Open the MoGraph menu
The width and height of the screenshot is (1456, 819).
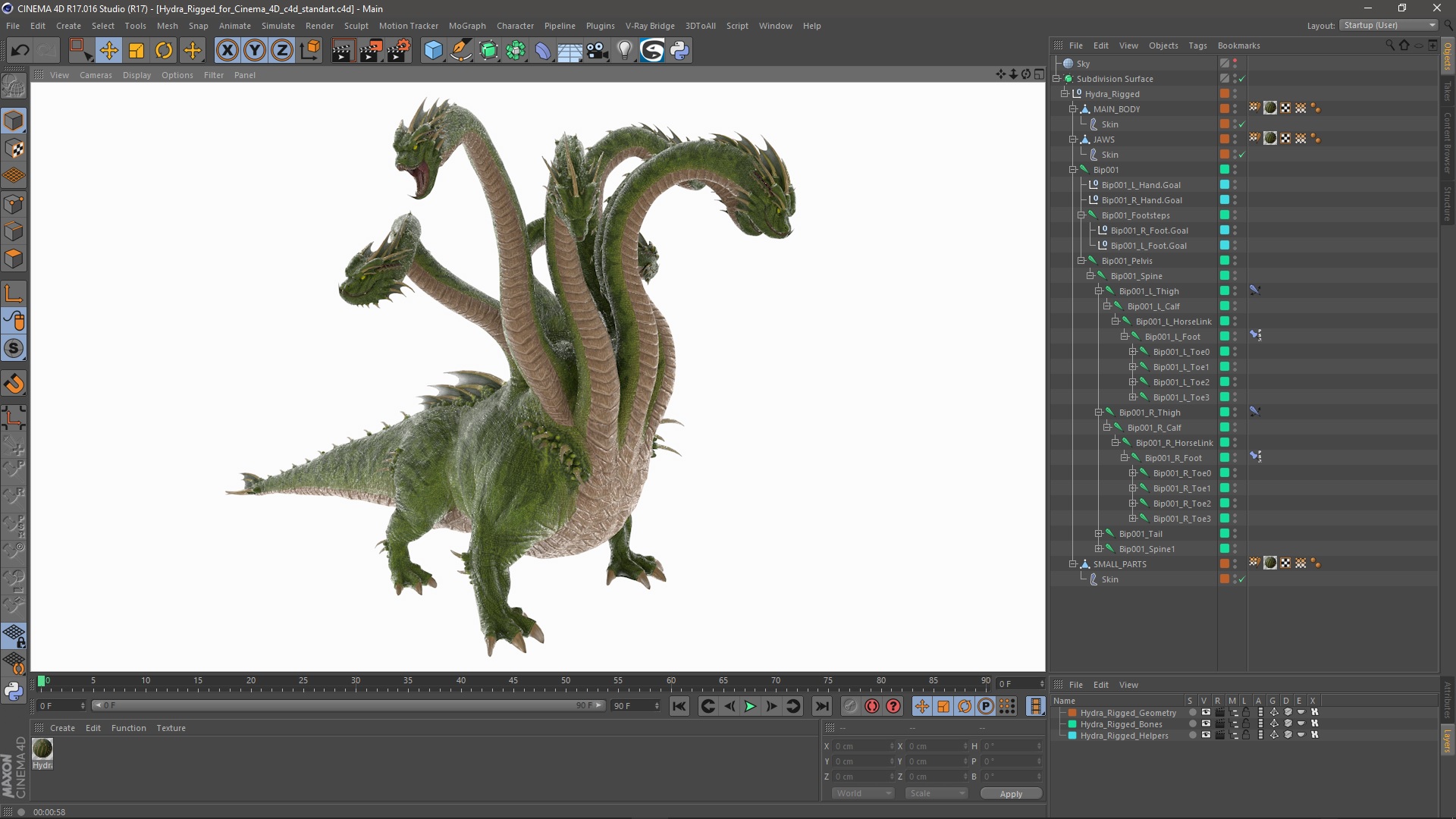coord(467,26)
